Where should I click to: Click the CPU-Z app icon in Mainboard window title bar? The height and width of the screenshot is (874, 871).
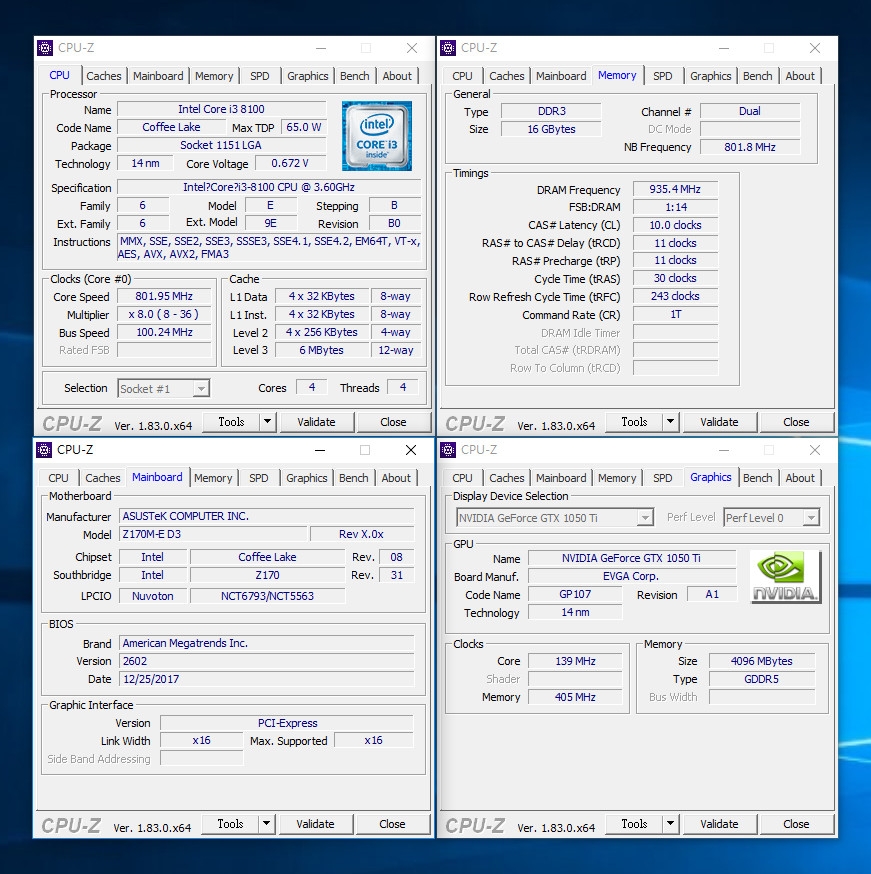[x=44, y=450]
